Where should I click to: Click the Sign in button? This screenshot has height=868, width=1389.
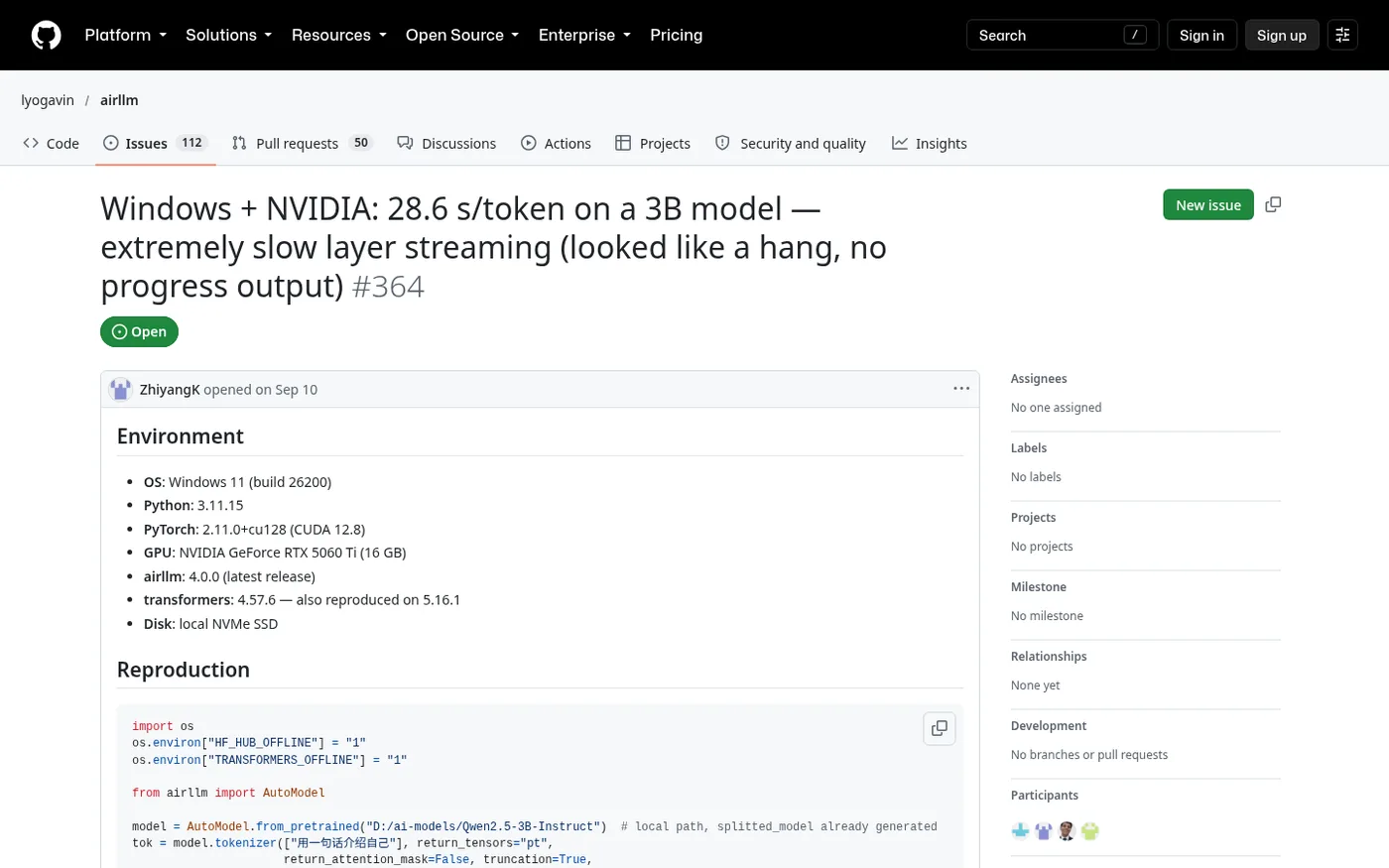point(1201,35)
